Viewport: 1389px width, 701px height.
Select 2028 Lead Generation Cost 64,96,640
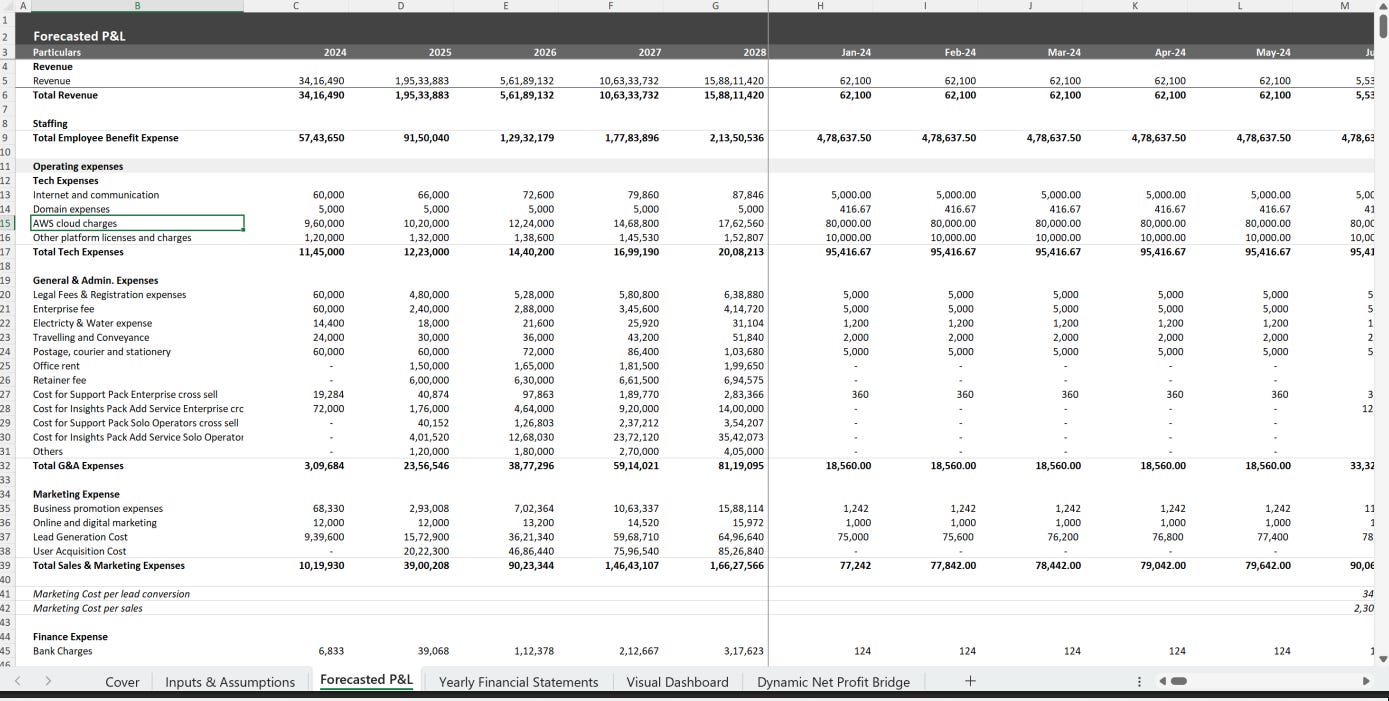(741, 537)
